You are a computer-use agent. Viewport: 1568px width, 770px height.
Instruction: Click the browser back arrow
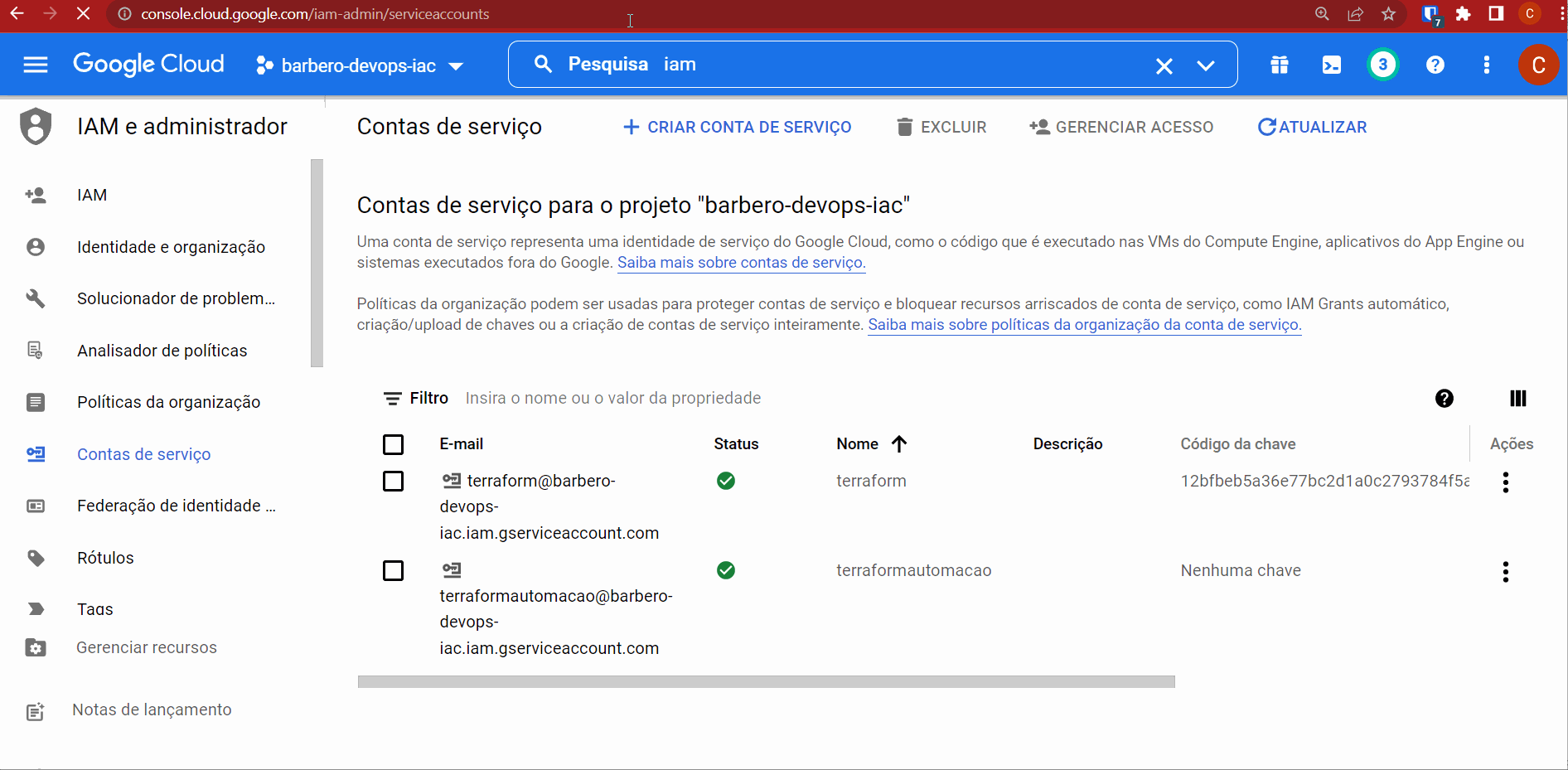point(17,14)
